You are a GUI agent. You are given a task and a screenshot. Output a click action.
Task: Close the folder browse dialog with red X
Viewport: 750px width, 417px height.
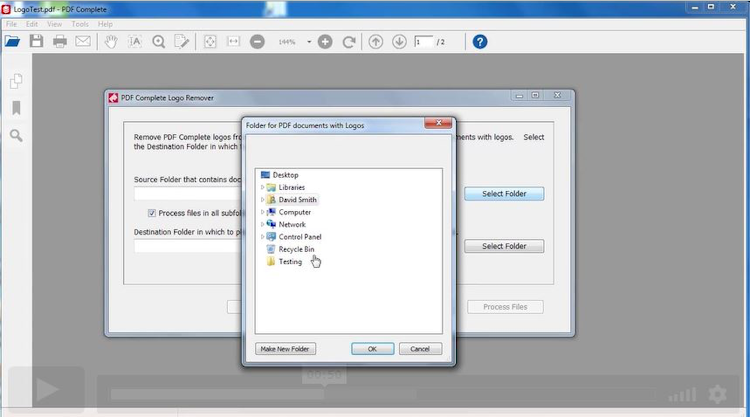[438, 123]
